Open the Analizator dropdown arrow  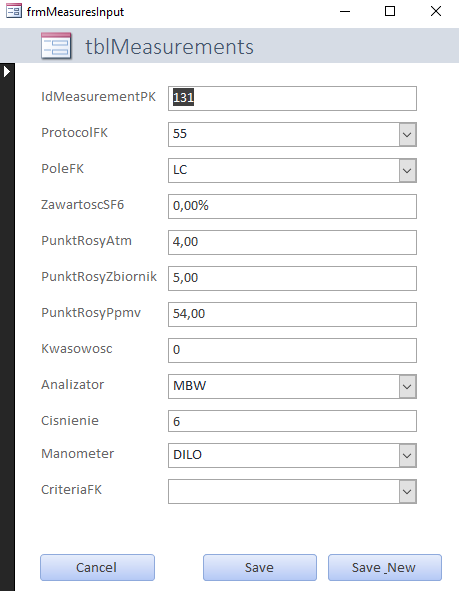click(407, 387)
